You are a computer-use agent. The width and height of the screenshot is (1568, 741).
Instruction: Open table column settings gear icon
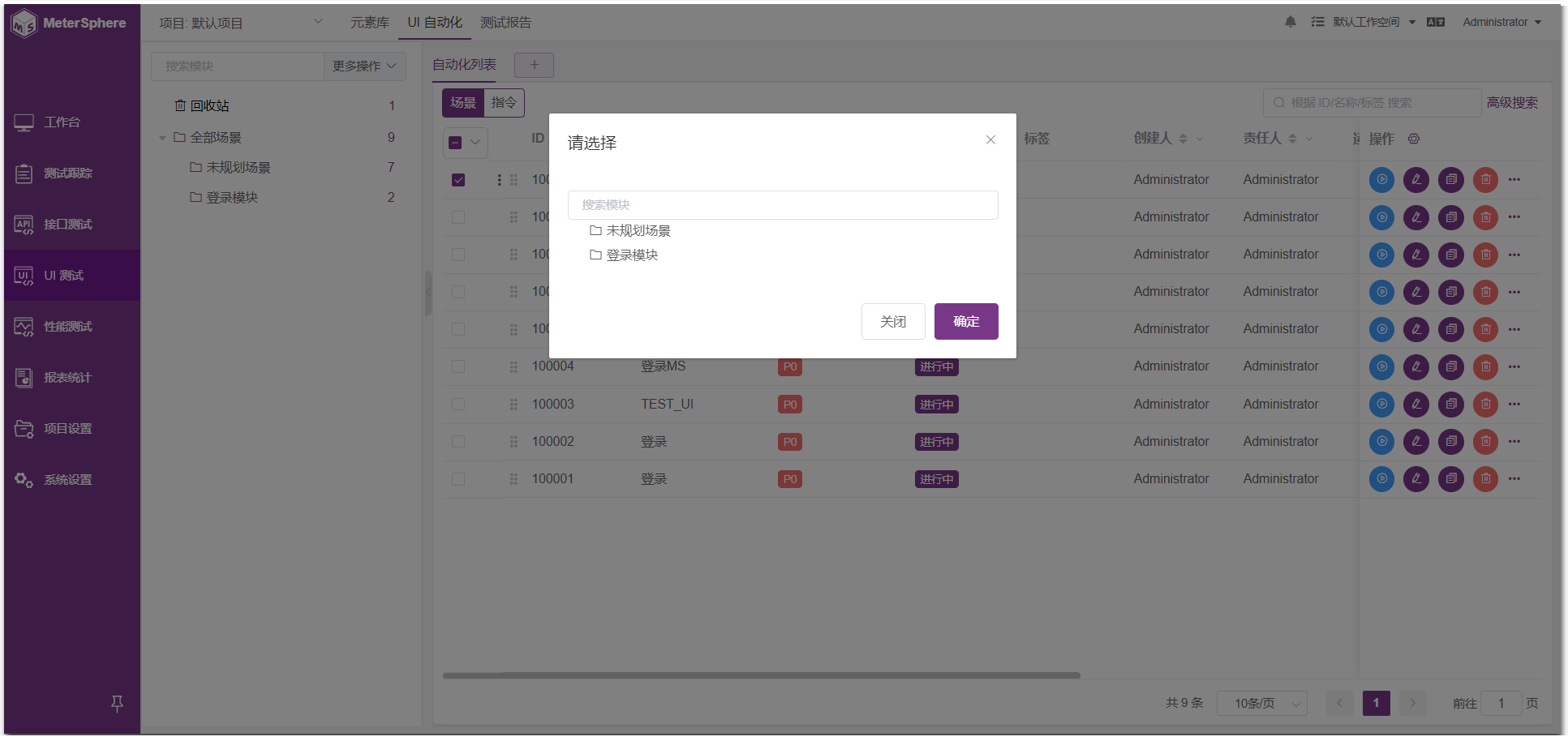coord(1414,139)
